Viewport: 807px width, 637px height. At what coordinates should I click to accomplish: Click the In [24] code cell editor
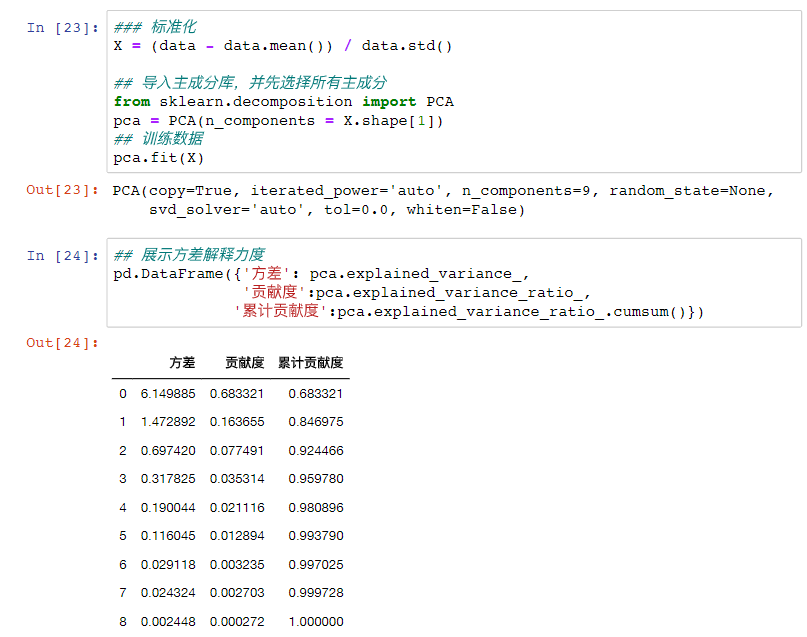coord(454,282)
